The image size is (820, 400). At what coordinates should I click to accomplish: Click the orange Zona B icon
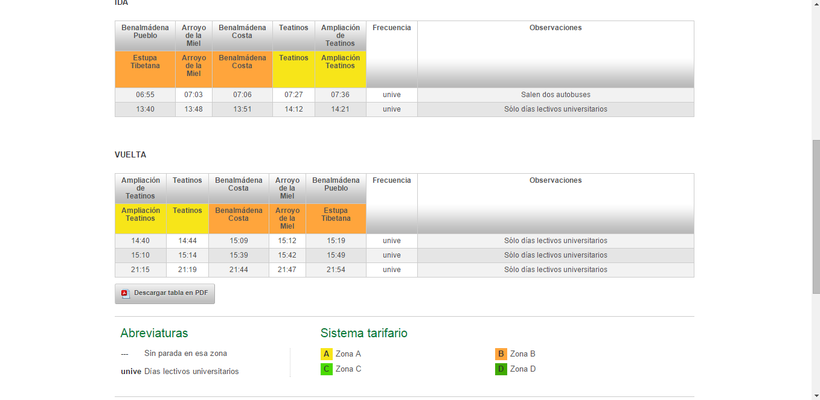[x=501, y=354]
